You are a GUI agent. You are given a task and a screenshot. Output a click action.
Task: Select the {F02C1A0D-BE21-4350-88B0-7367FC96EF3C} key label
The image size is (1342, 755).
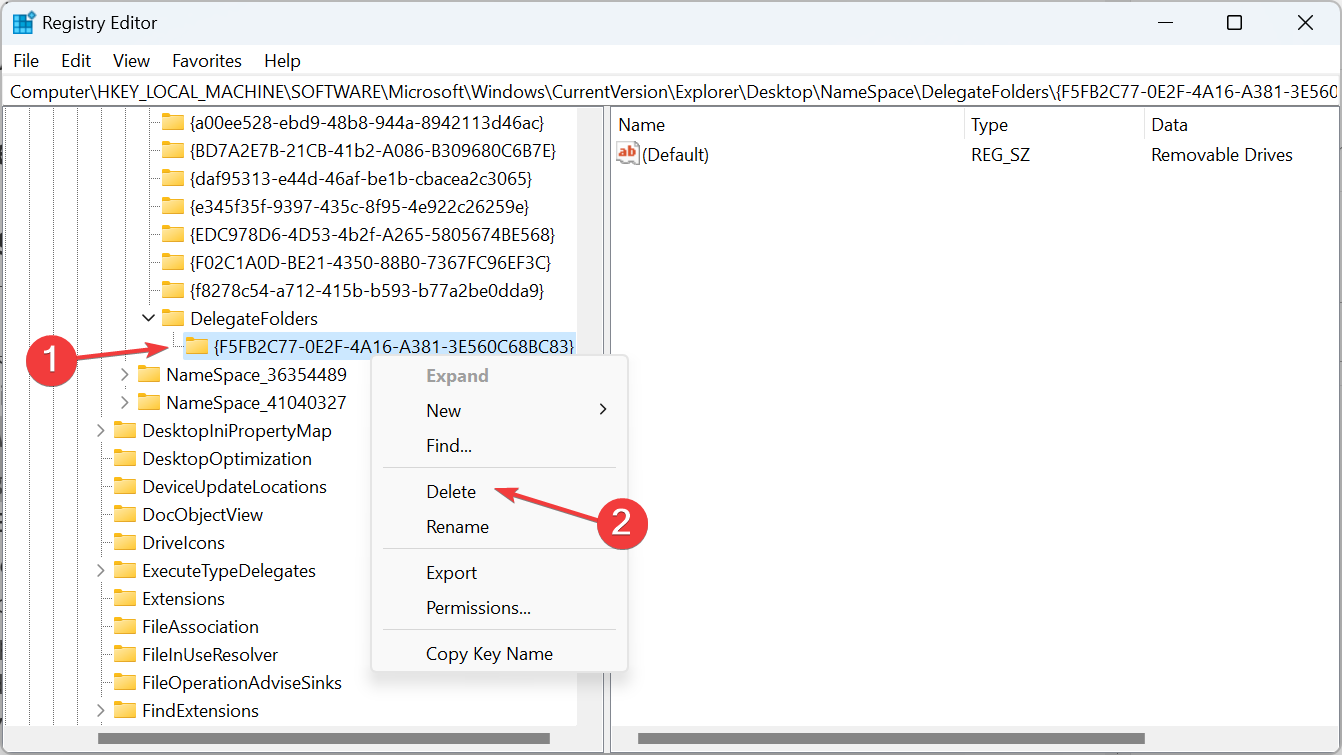[370, 263]
